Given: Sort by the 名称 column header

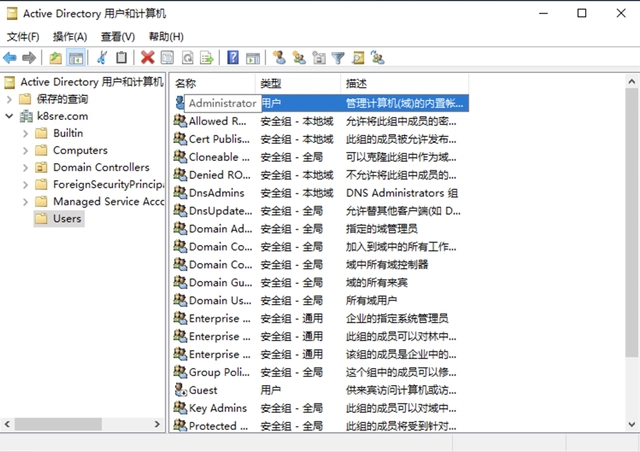Looking at the screenshot, I should (x=213, y=84).
